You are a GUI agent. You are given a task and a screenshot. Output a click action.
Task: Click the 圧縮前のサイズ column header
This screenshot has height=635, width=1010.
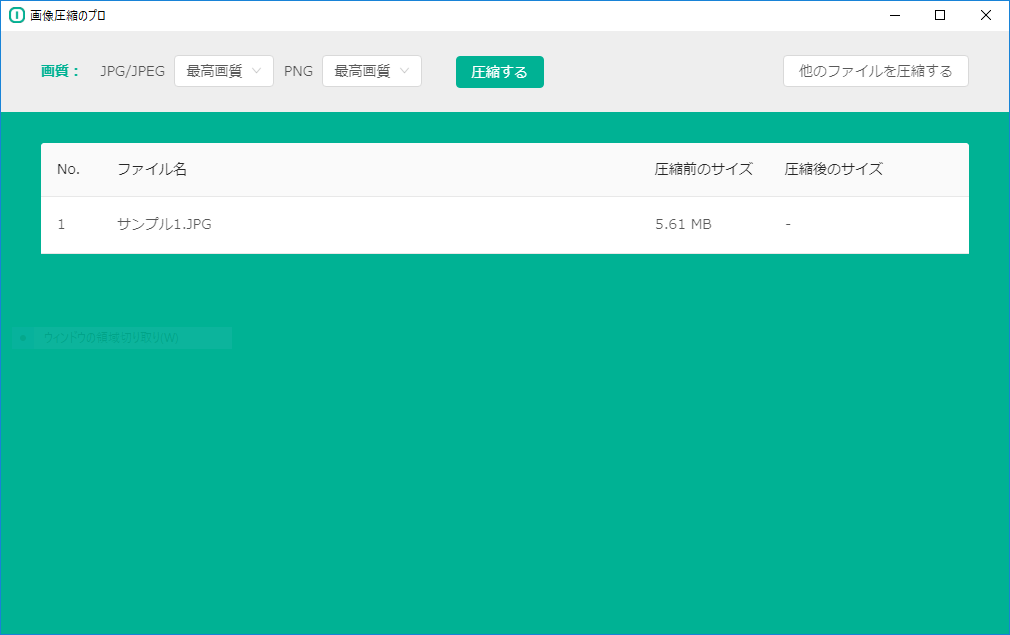(702, 169)
